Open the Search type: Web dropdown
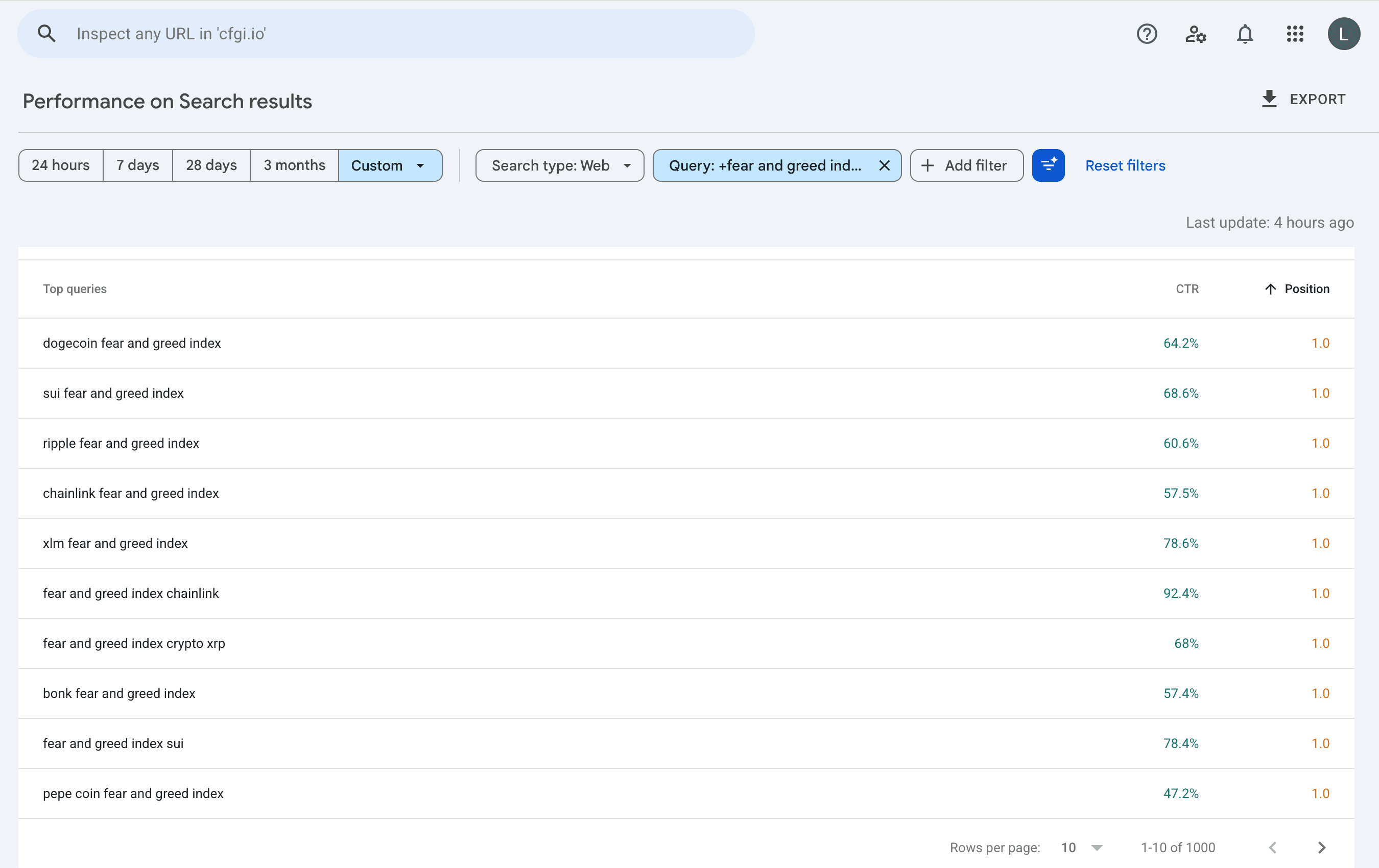 (559, 165)
